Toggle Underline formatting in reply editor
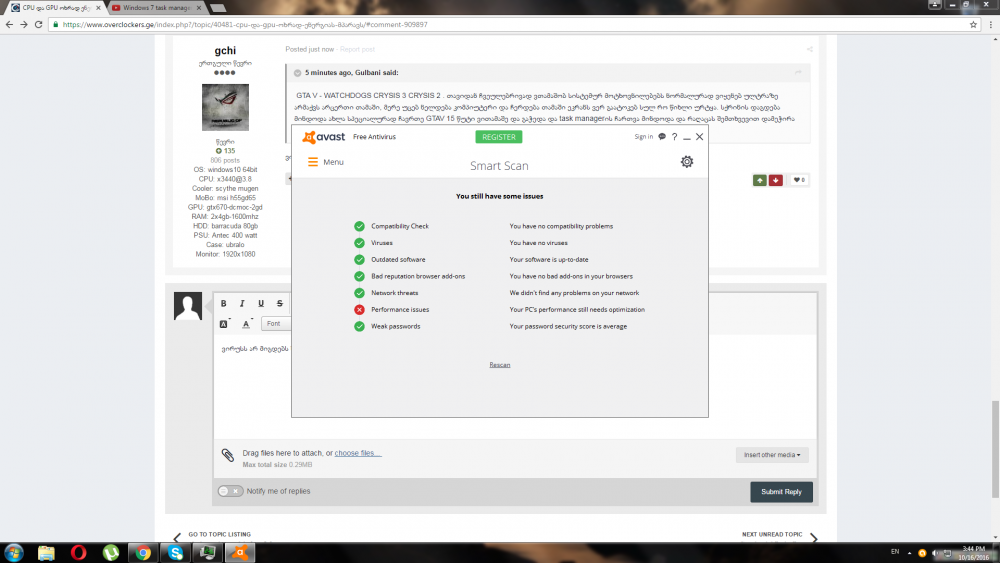 click(261, 303)
